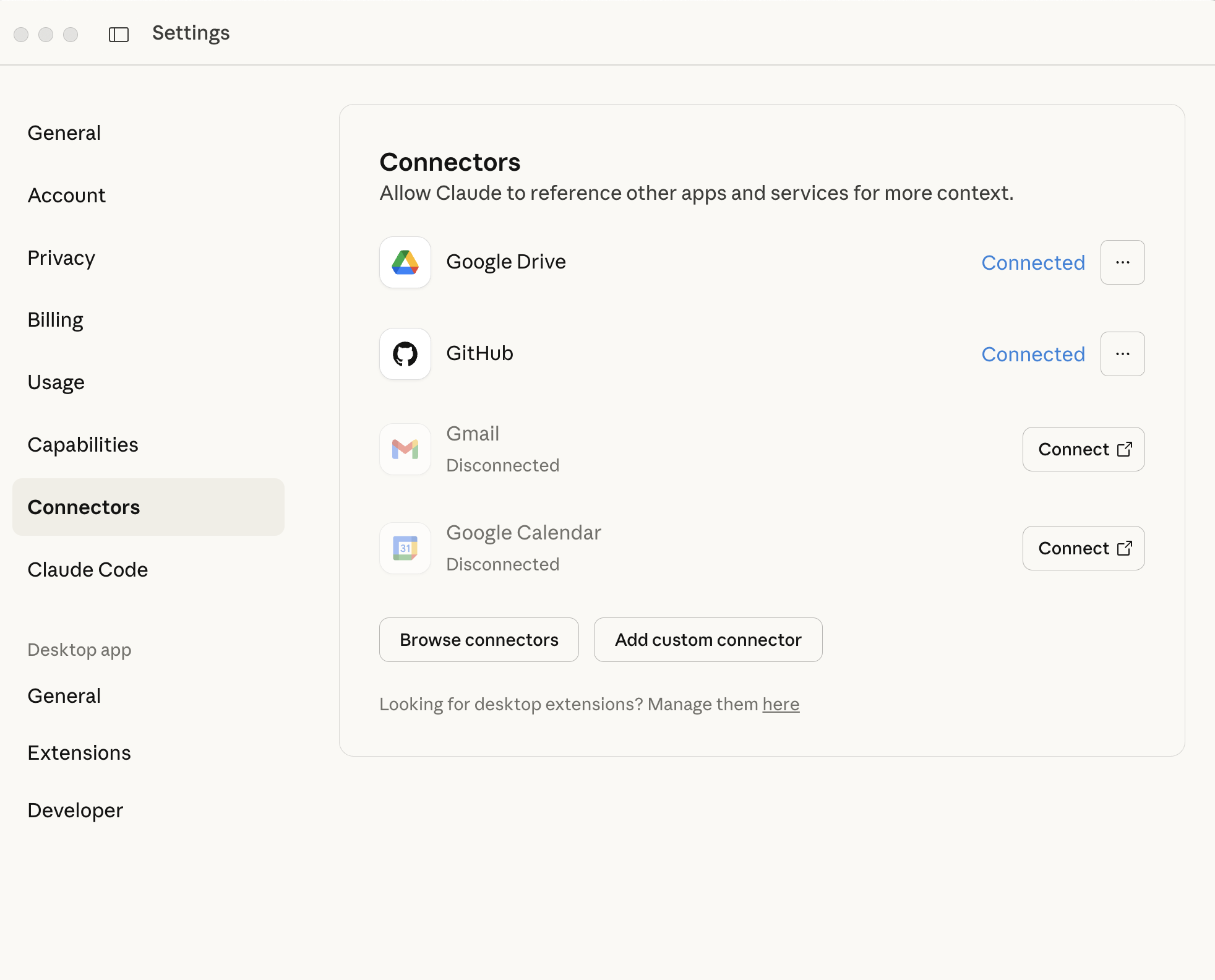Switch to Claude Code settings
Screen dimensions: 1215x980
88,570
